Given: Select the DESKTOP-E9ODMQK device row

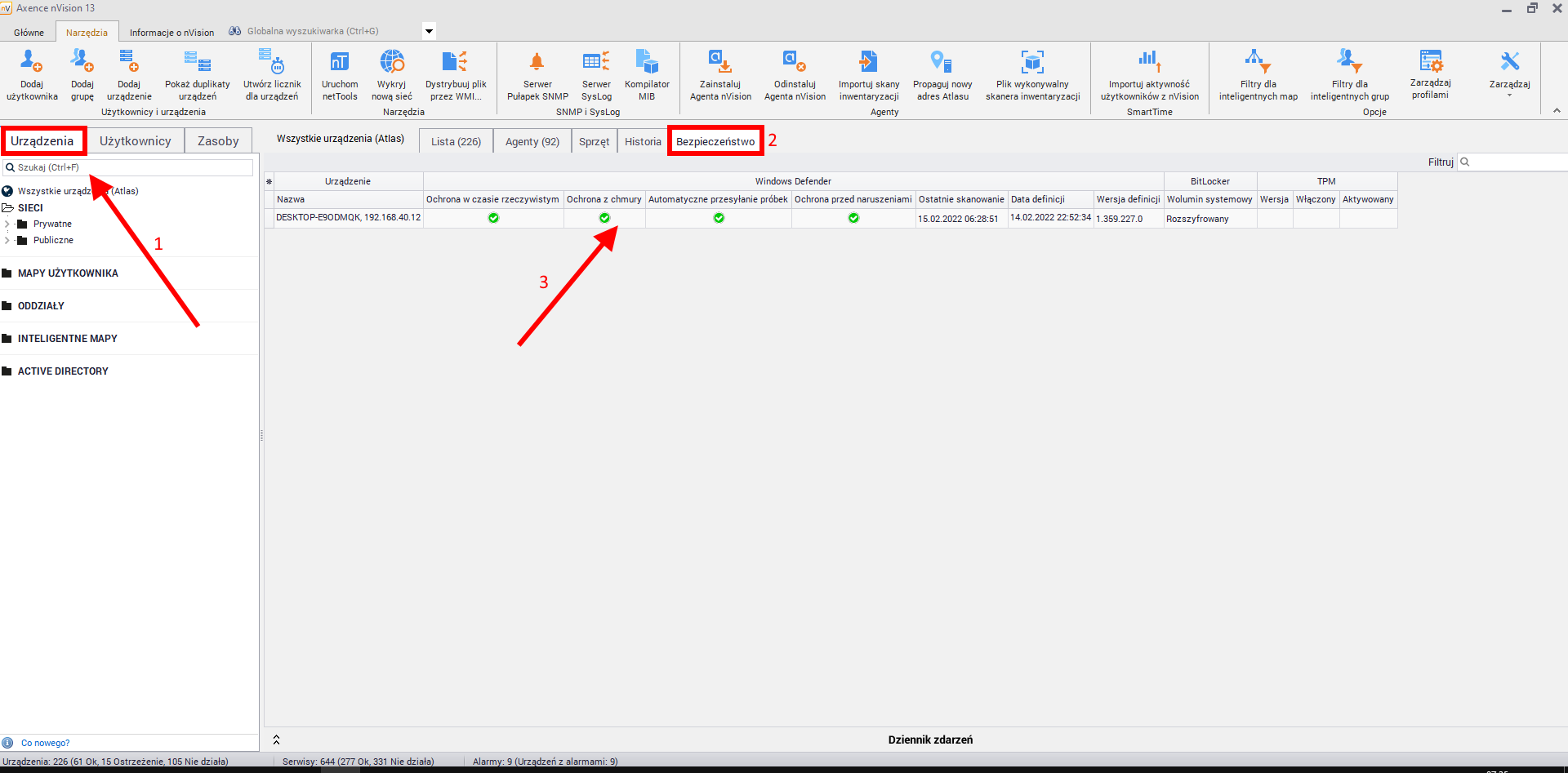Looking at the screenshot, I should 349,218.
